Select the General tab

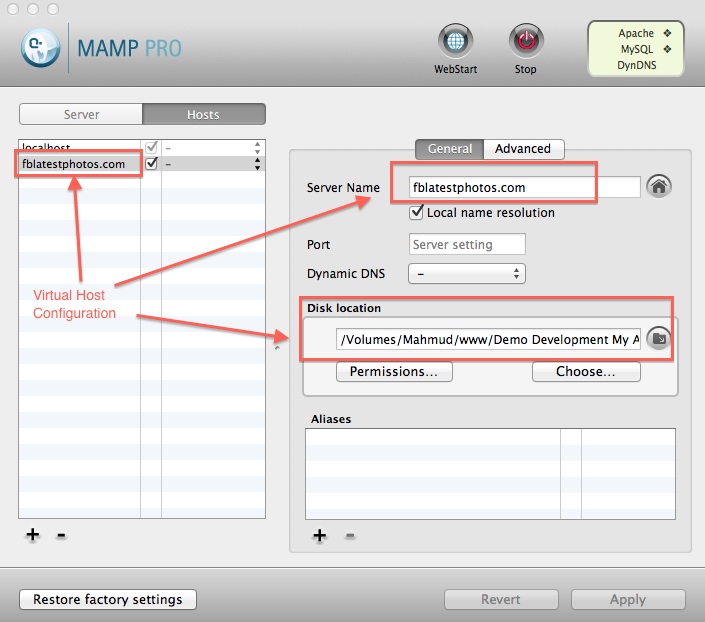[x=450, y=149]
